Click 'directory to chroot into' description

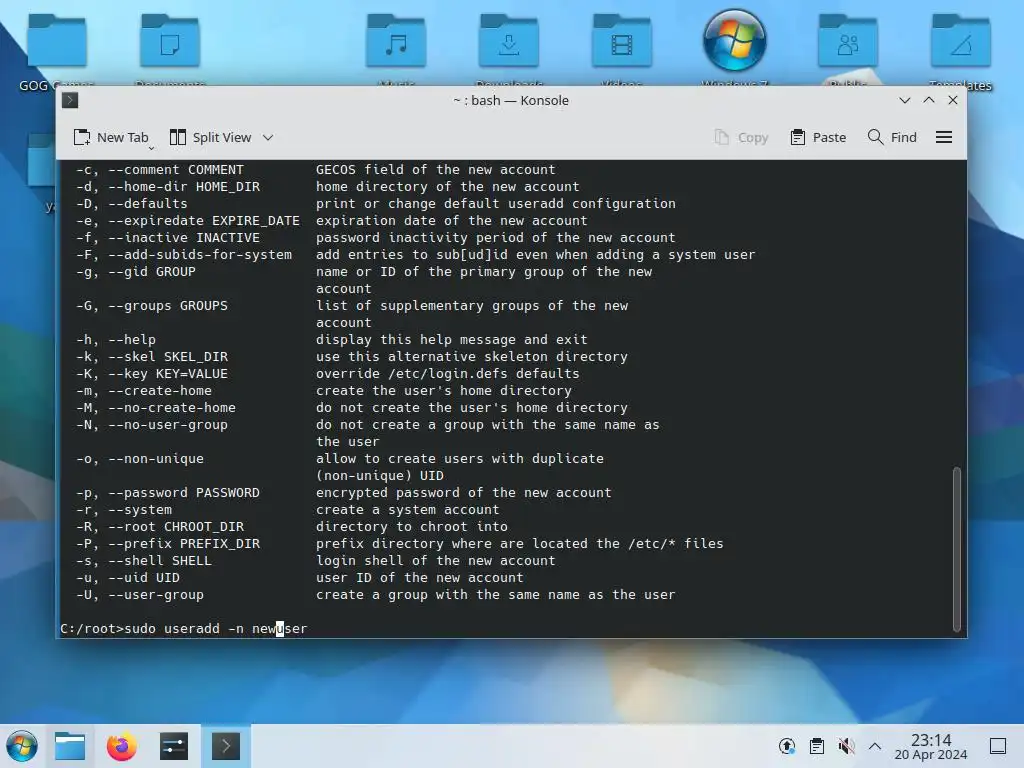(411, 526)
